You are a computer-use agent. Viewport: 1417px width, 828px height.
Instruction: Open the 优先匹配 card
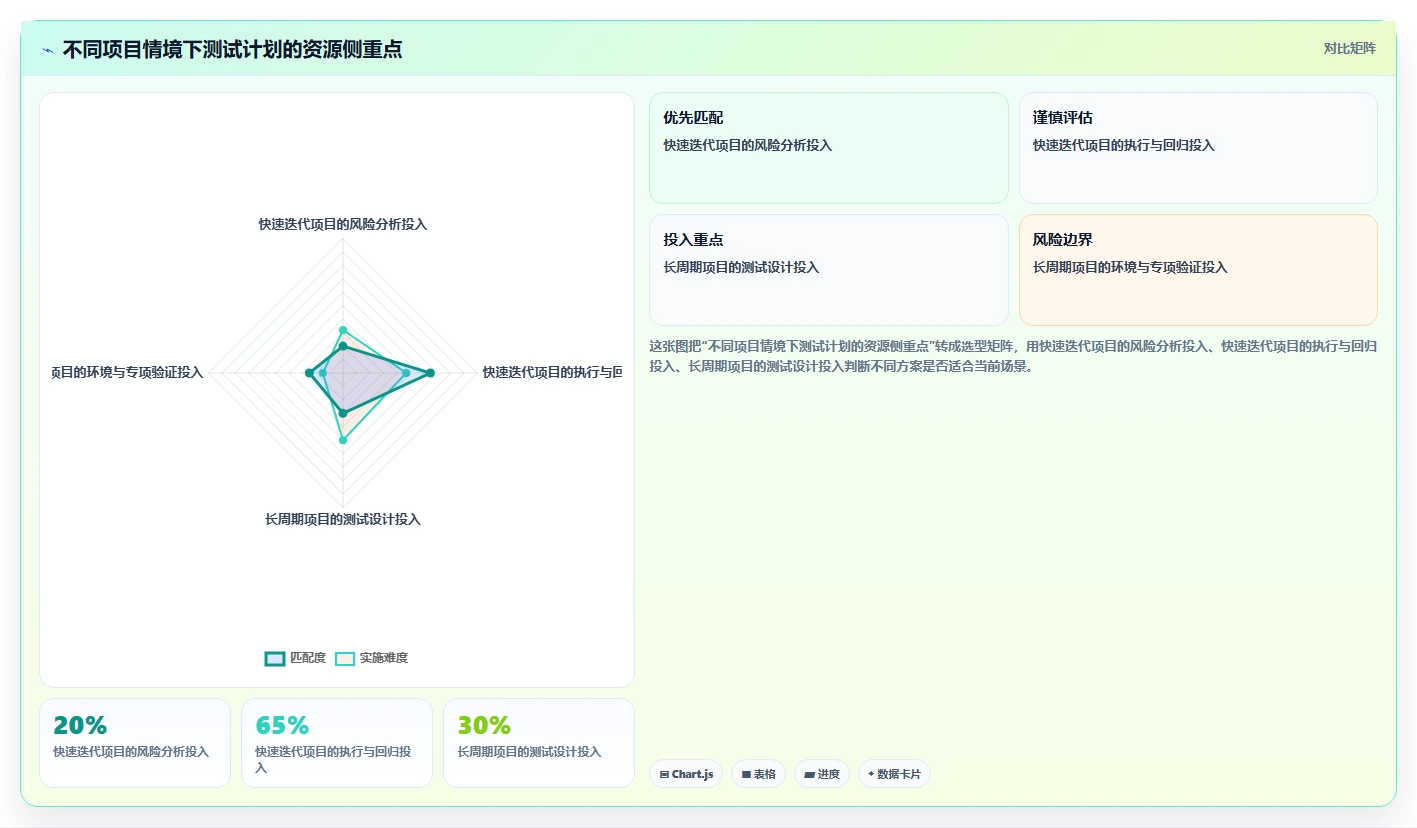point(829,148)
